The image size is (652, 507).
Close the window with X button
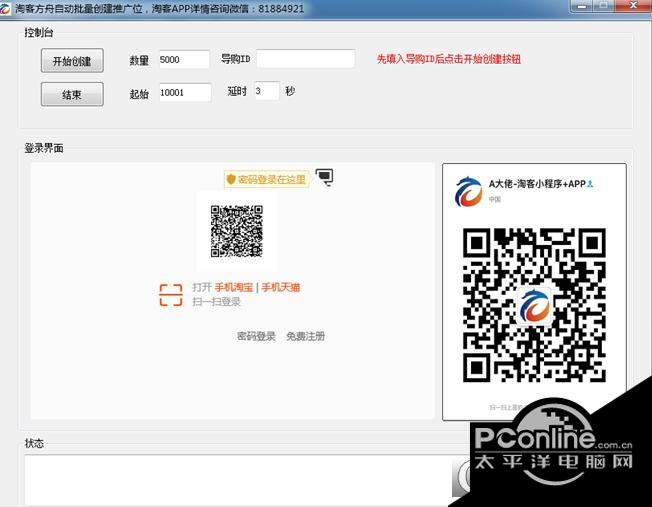click(x=633, y=6)
